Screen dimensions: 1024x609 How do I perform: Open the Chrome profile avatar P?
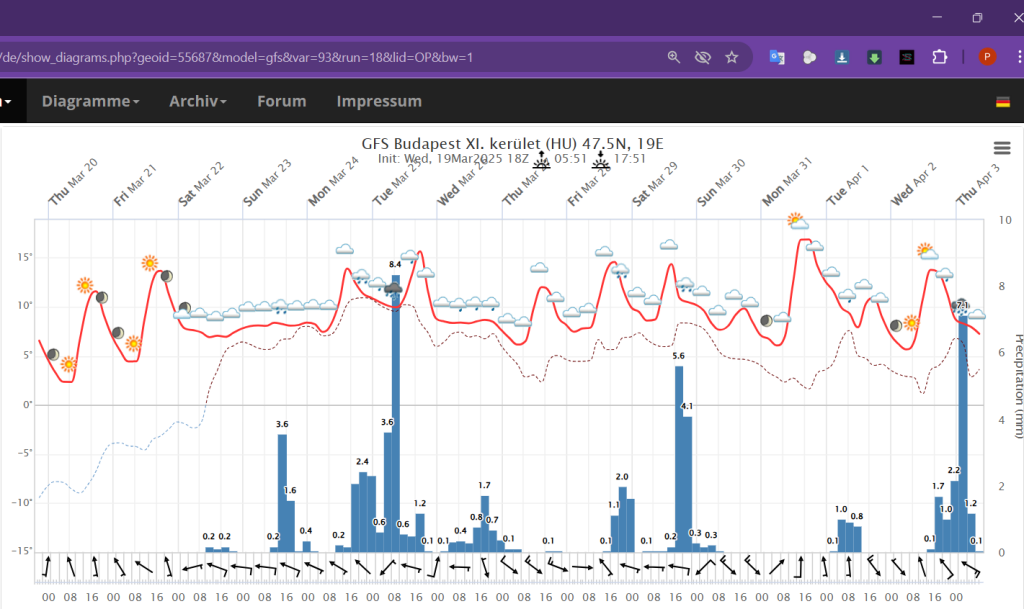(987, 57)
